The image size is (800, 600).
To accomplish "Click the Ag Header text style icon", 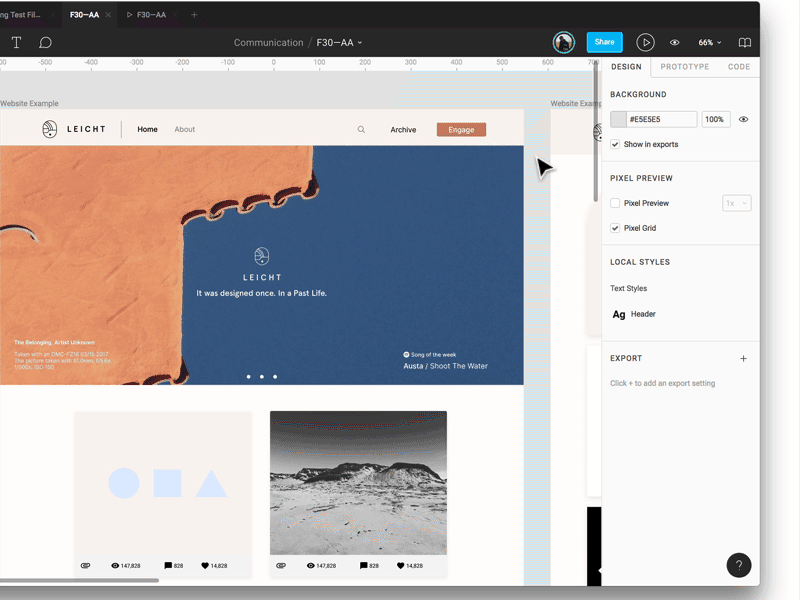I will pyautogui.click(x=619, y=314).
